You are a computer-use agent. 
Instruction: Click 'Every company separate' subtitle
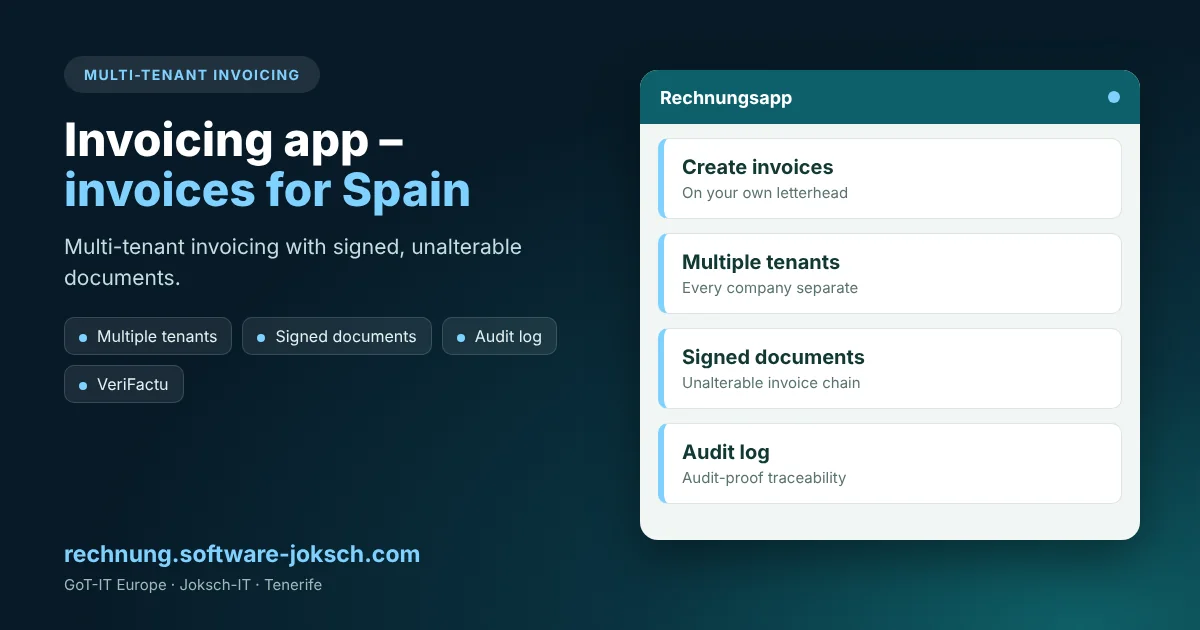770,288
